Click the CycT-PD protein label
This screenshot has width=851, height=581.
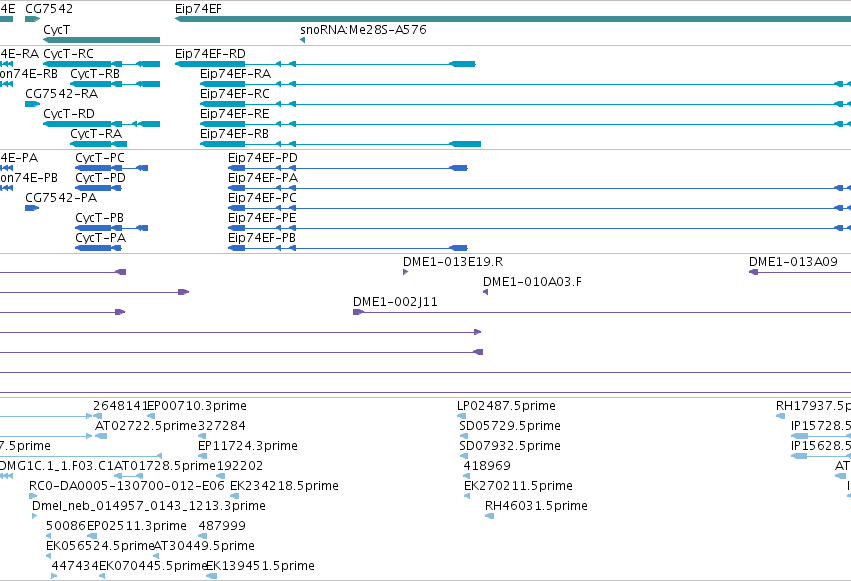[x=100, y=178]
